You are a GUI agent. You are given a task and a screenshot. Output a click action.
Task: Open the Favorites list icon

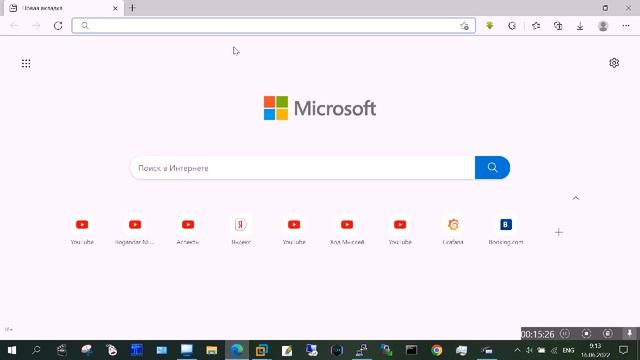[x=536, y=26]
